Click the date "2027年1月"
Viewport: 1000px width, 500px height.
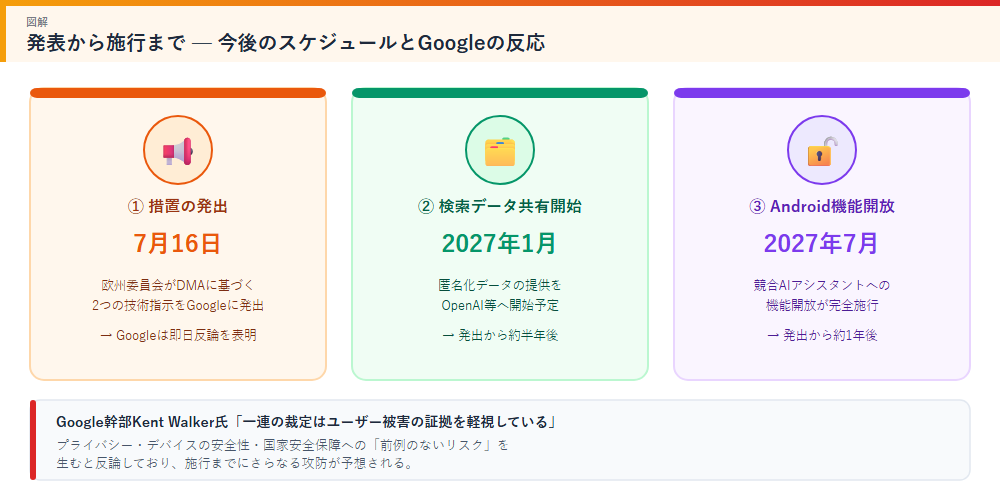tap(499, 243)
